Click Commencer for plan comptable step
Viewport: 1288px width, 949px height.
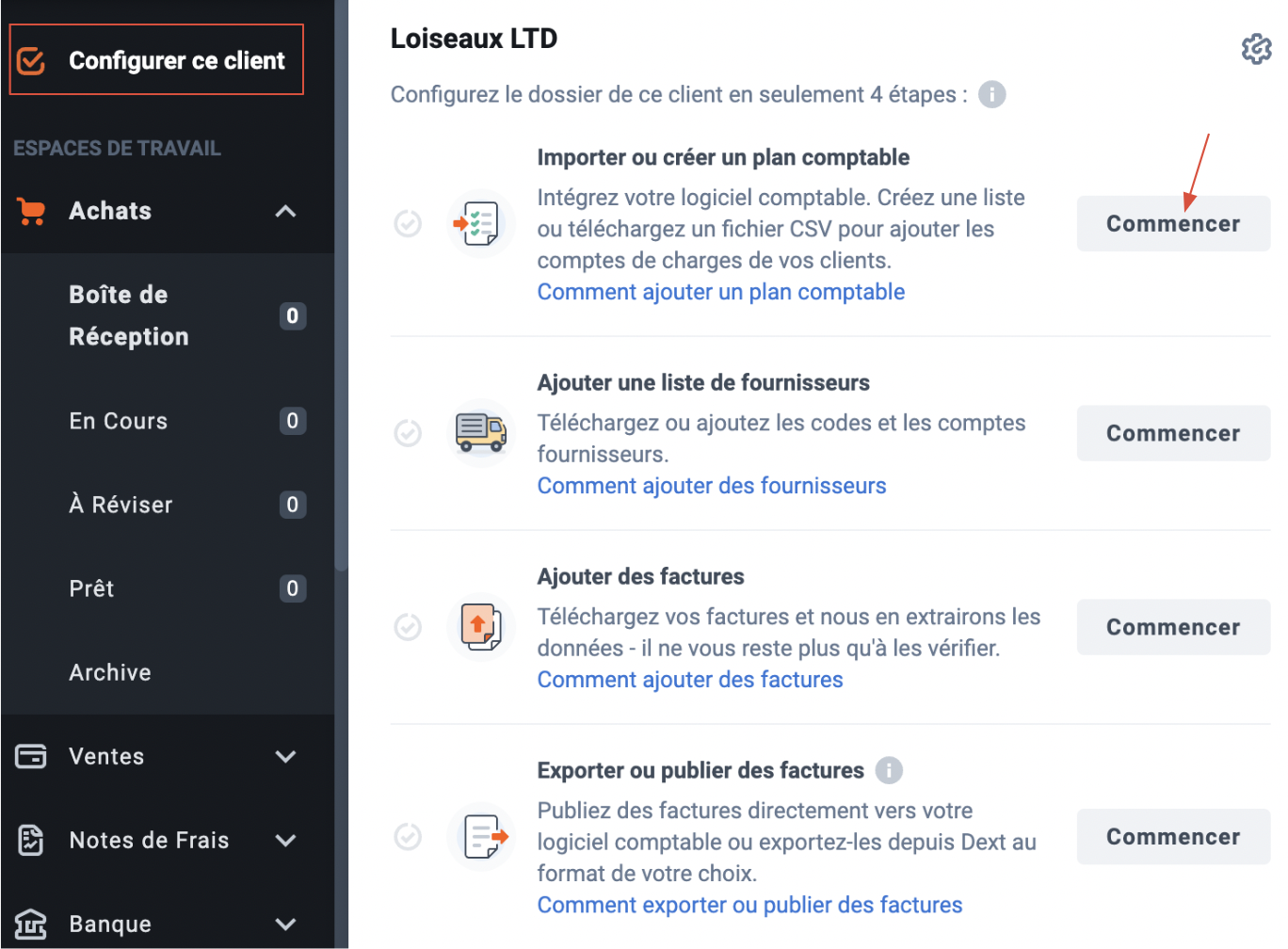(x=1173, y=224)
